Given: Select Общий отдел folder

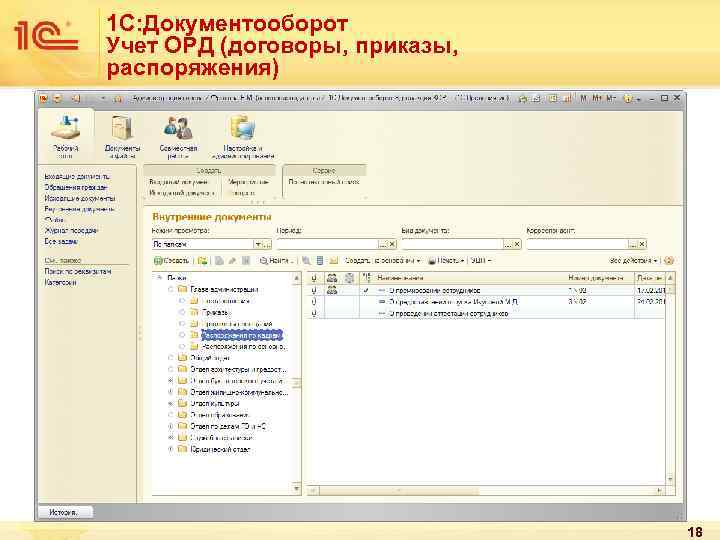Looking at the screenshot, I should coord(209,358).
